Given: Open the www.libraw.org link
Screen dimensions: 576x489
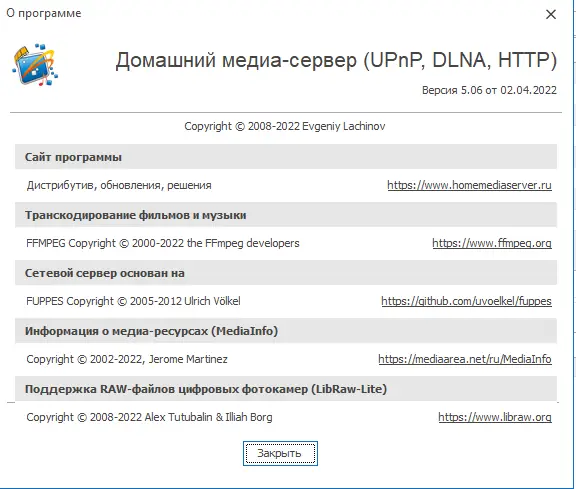Looking at the screenshot, I should 494,417.
